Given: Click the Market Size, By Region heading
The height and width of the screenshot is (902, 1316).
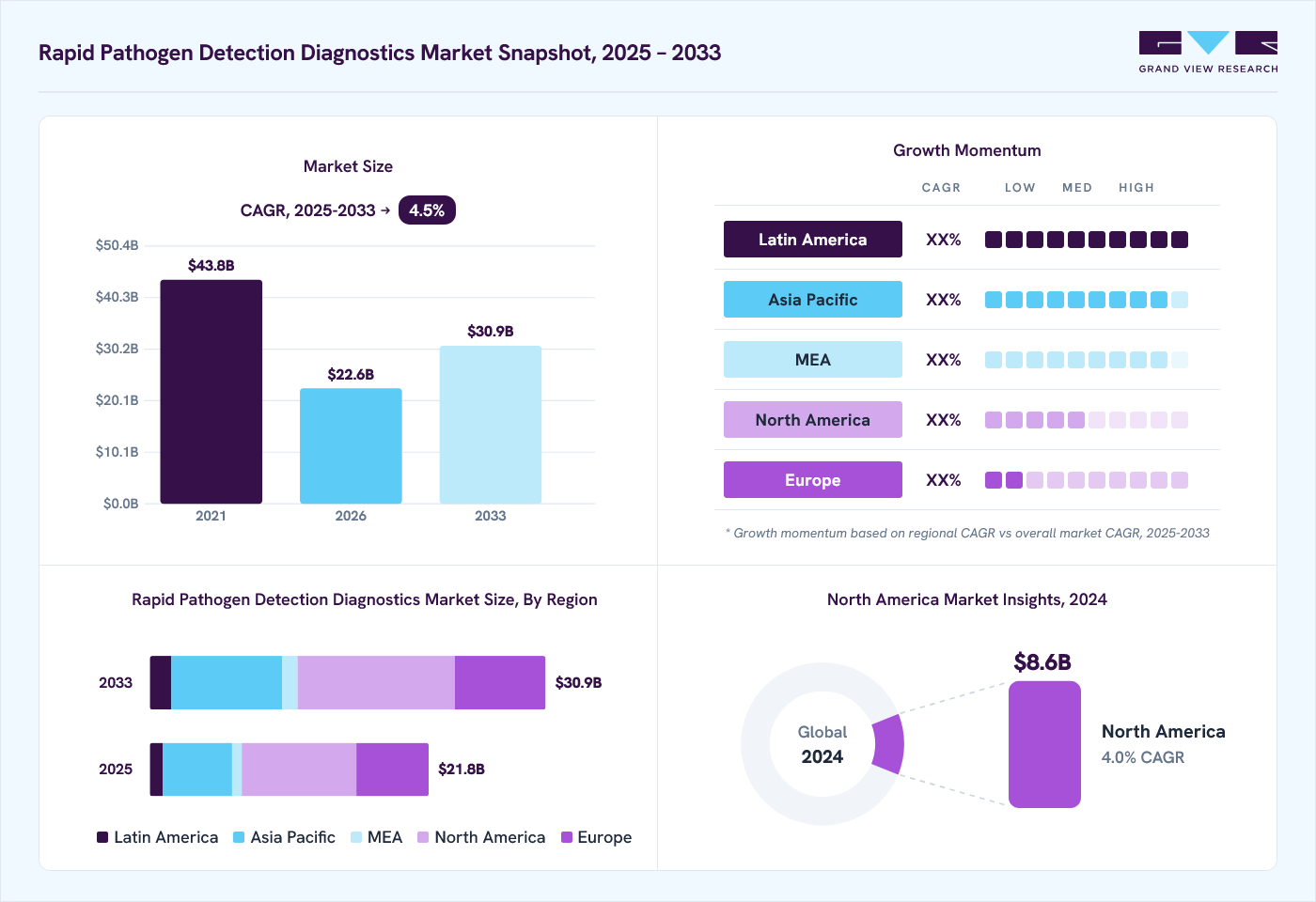Looking at the screenshot, I should click(365, 599).
